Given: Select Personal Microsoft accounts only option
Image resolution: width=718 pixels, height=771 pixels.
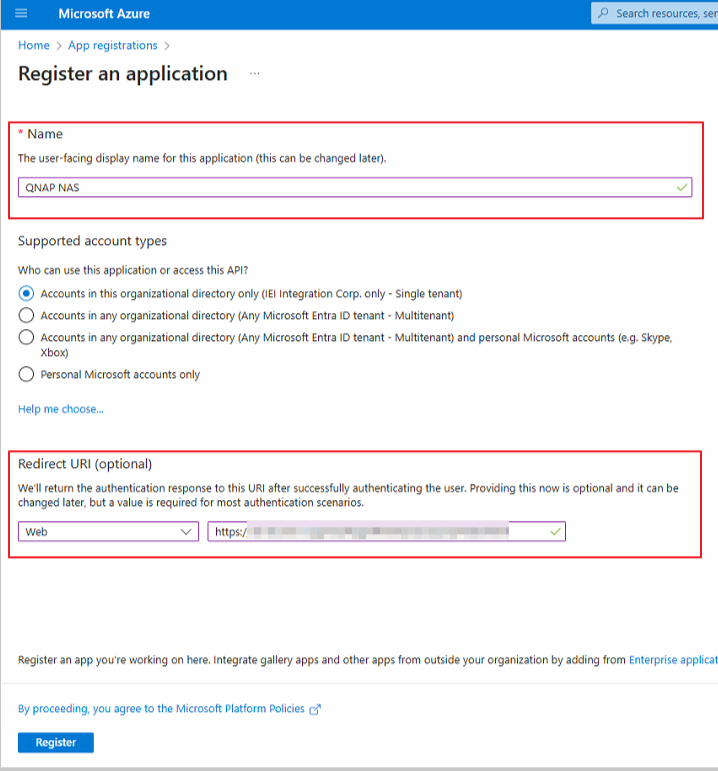Looking at the screenshot, I should click(25, 375).
